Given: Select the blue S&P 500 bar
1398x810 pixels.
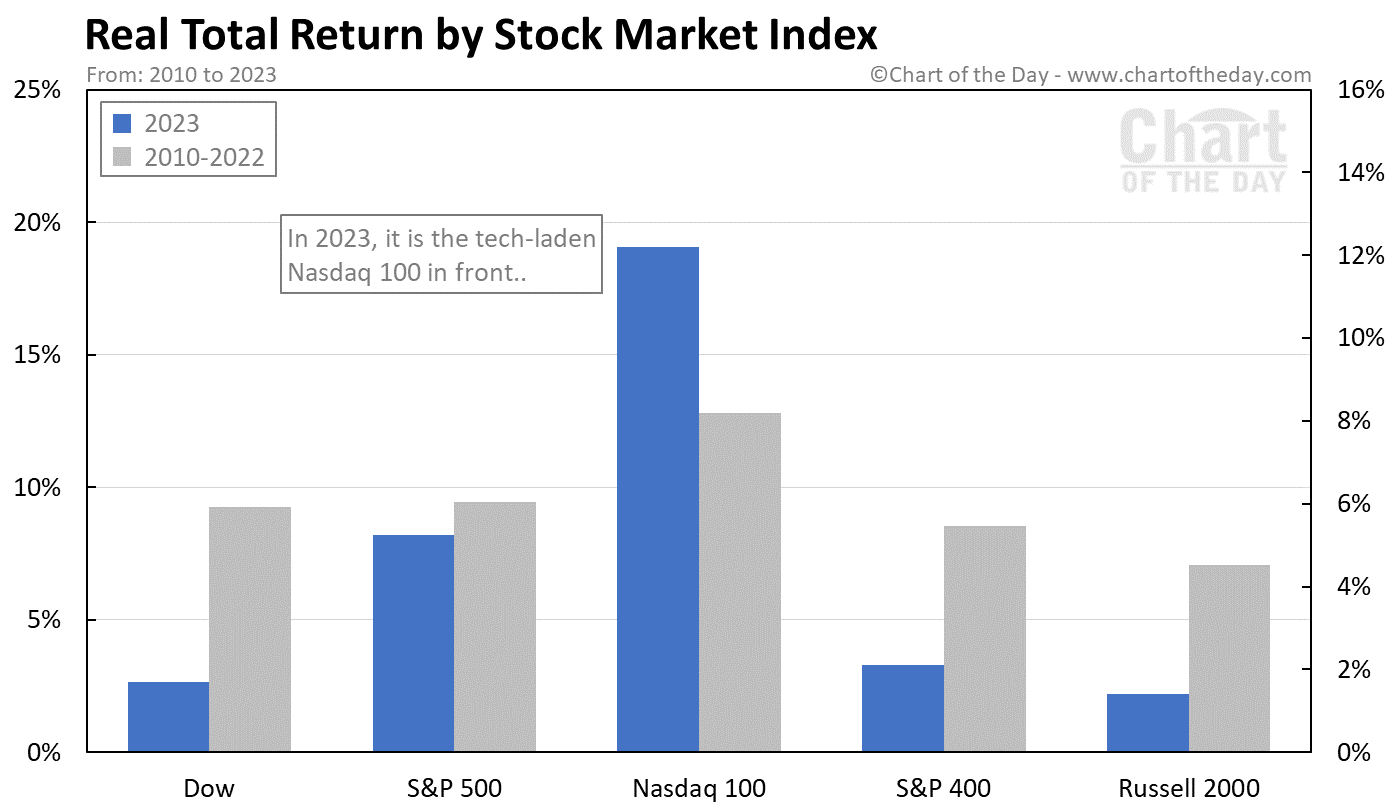Looking at the screenshot, I should click(413, 643).
